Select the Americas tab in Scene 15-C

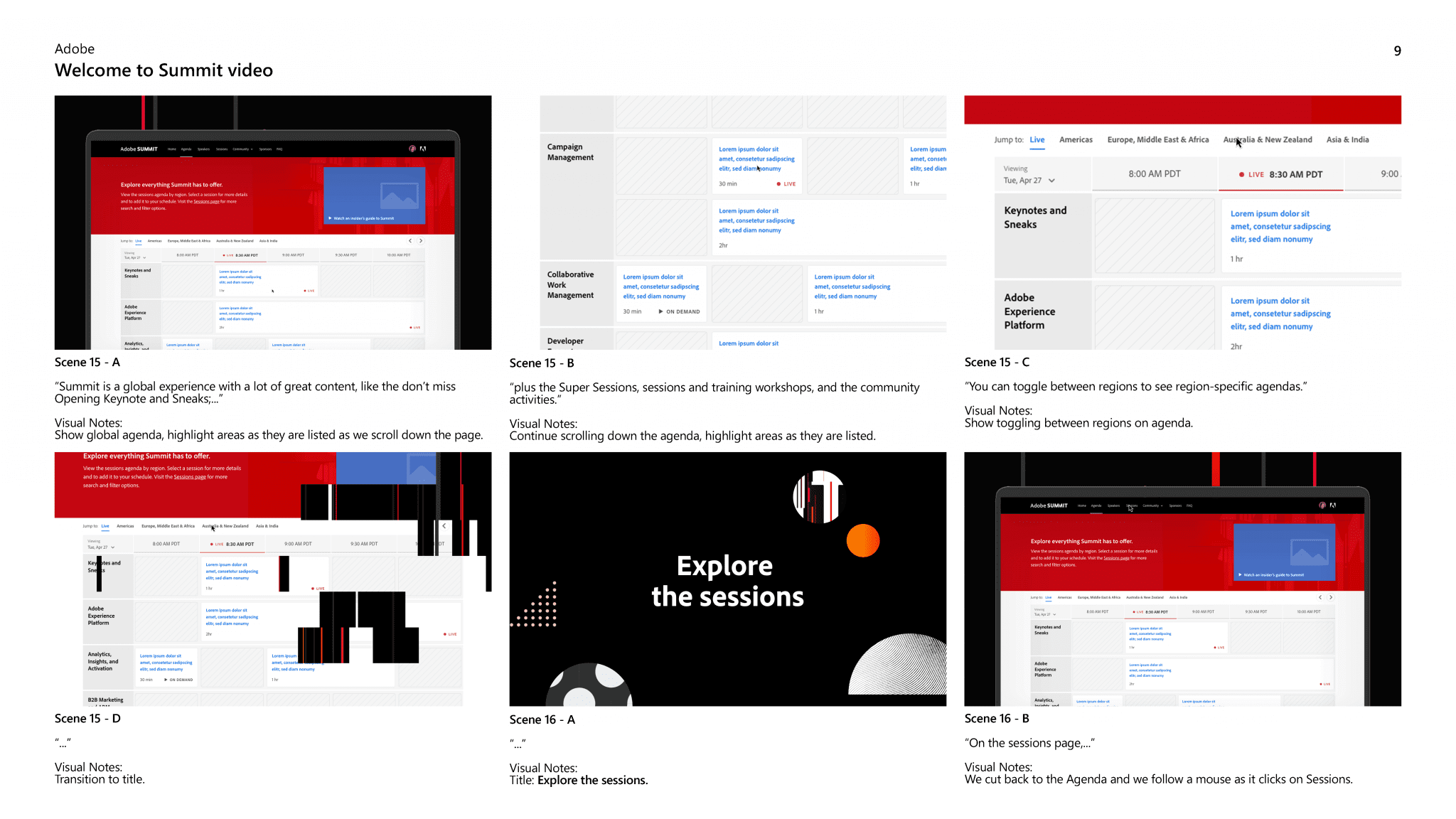click(1076, 140)
